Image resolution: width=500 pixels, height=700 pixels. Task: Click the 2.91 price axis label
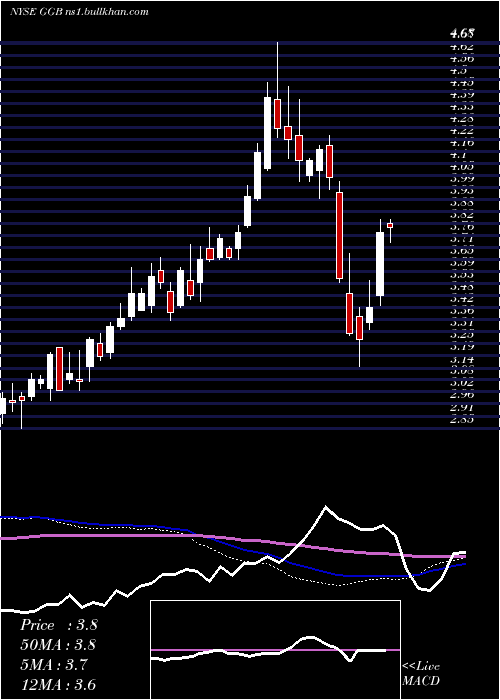click(462, 408)
